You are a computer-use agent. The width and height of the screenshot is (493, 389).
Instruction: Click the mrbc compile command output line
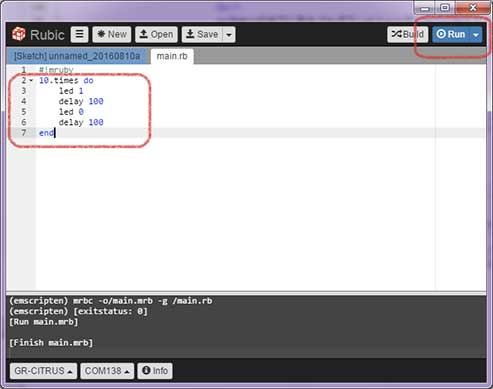pyautogui.click(x=110, y=301)
